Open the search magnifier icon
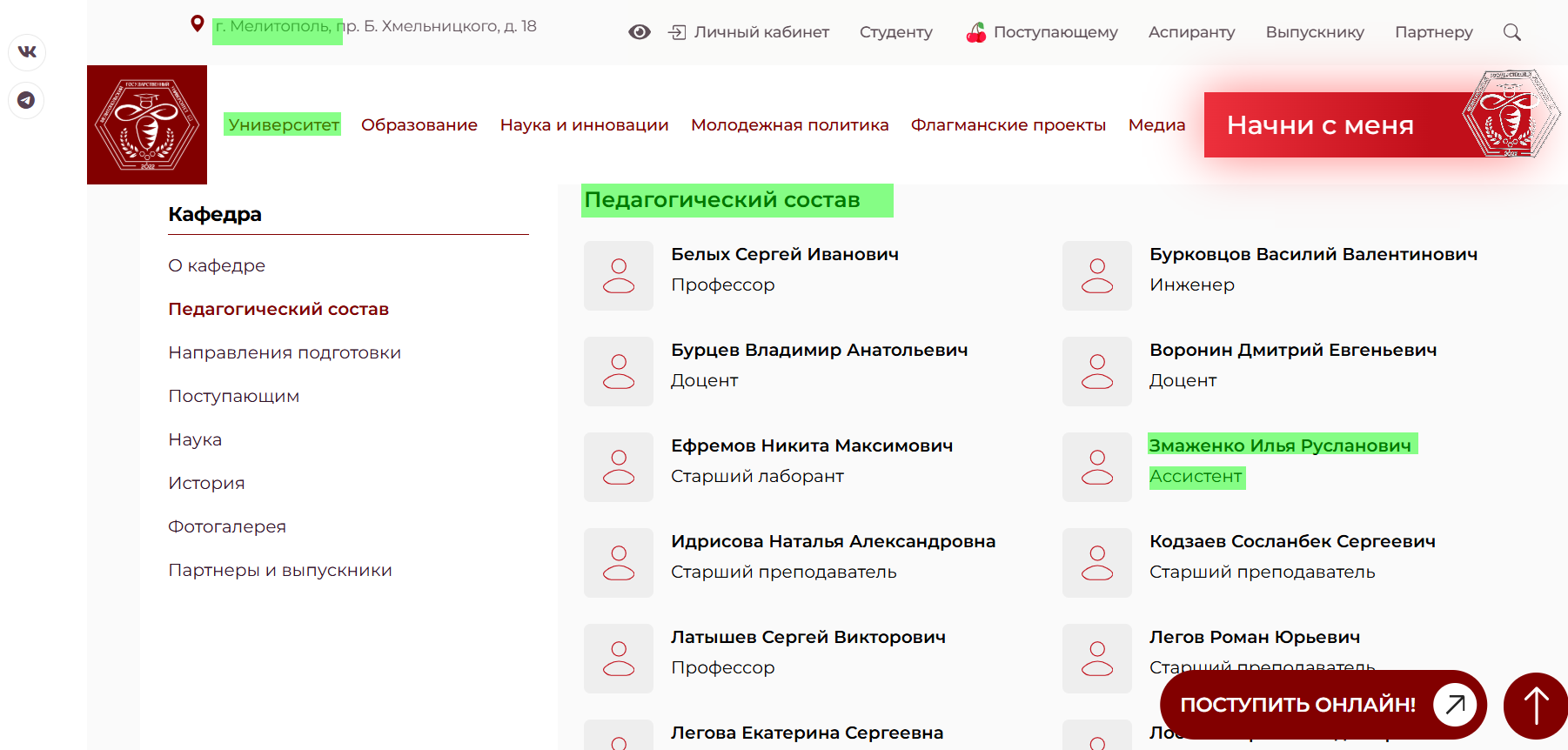Viewport: 1568px width, 750px height. [1512, 32]
